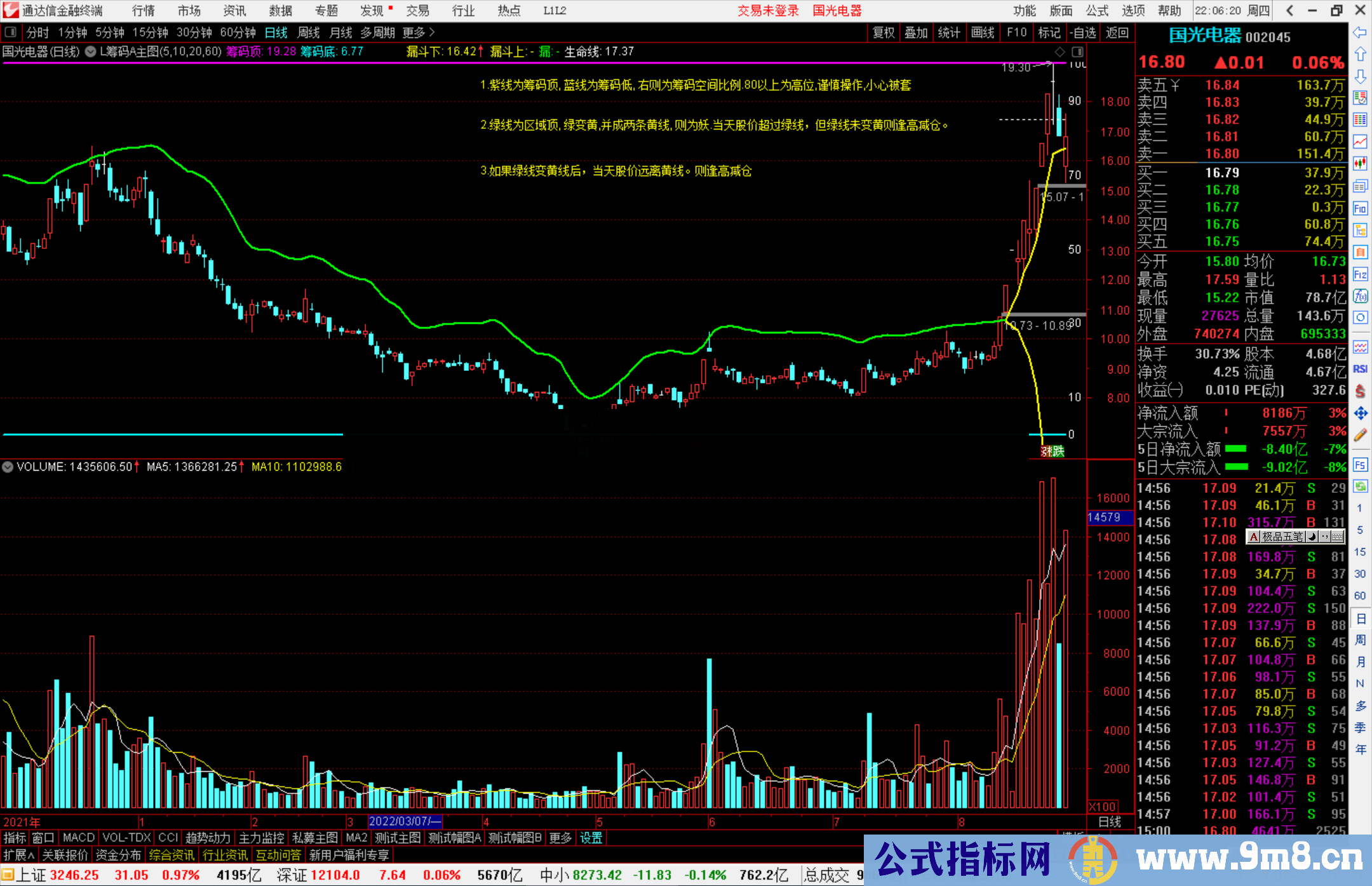Select the pencil drawing tool icon
The width and height of the screenshot is (1372, 886).
[1360, 435]
